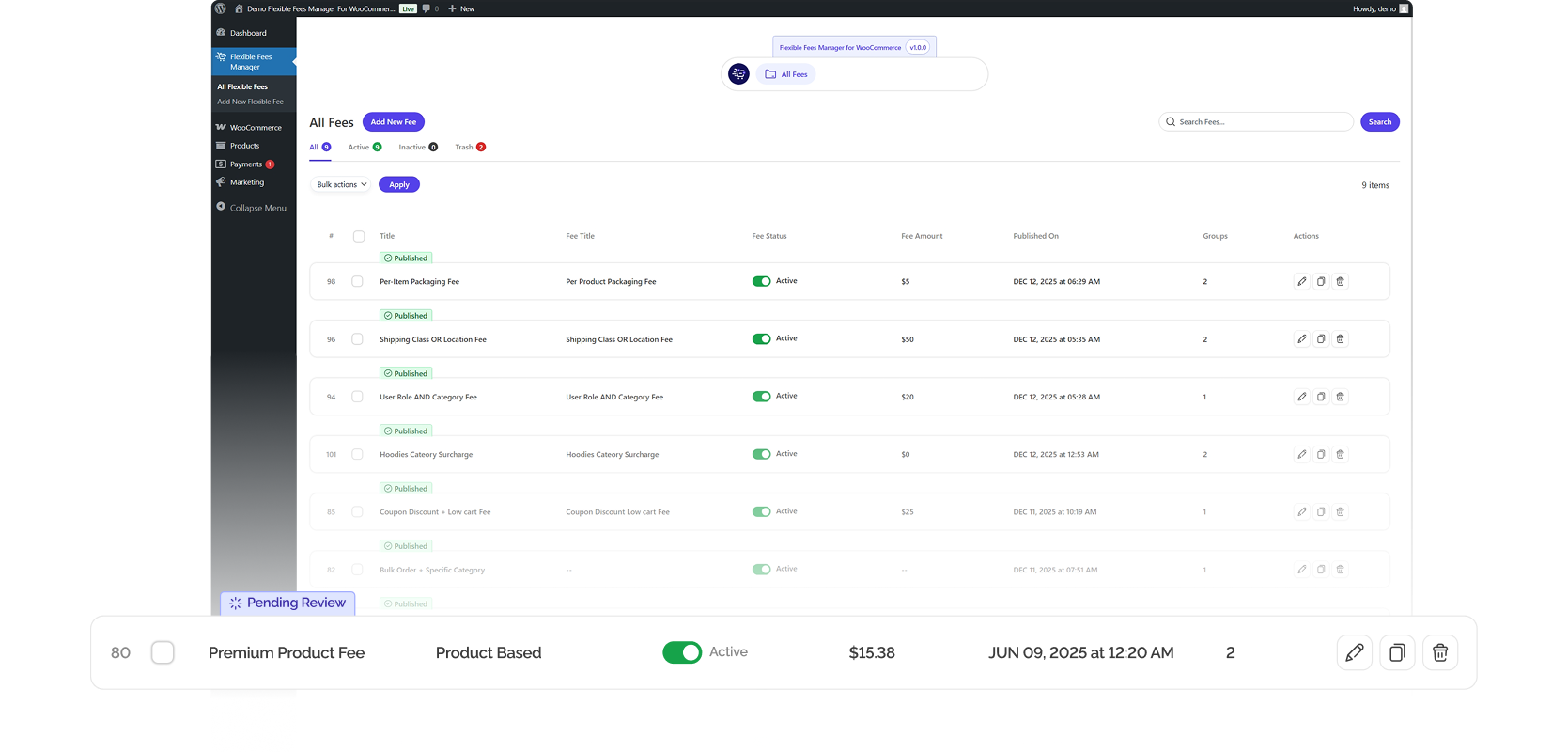Viewport: 1568px width, 752px height.
Task: Click trash icon for Premium Product Fee
Action: 1439,652
